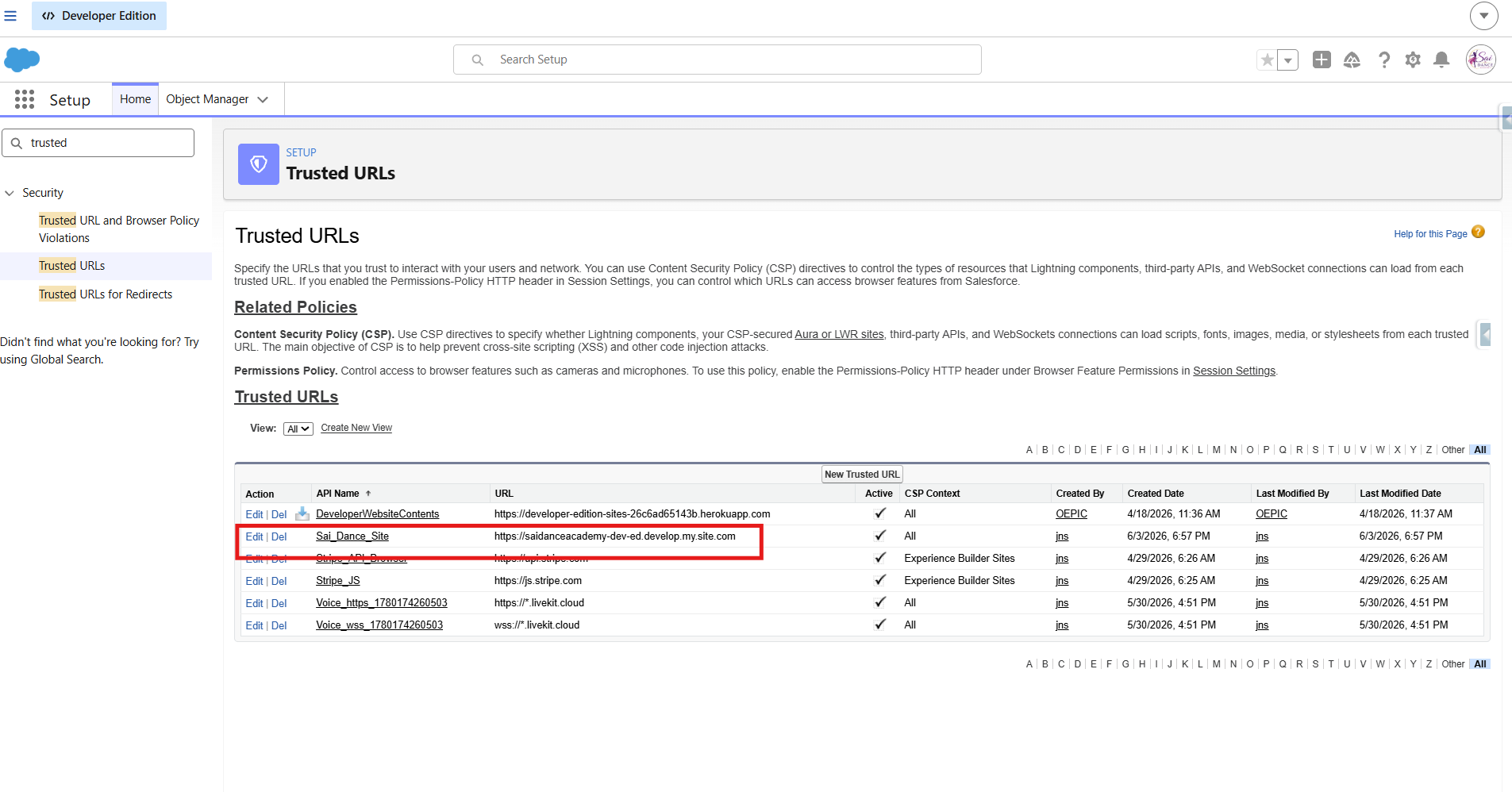Click the wss://*.livekit.cloud URL cell
Screen dimensions: 1512x792
pyautogui.click(x=537, y=625)
